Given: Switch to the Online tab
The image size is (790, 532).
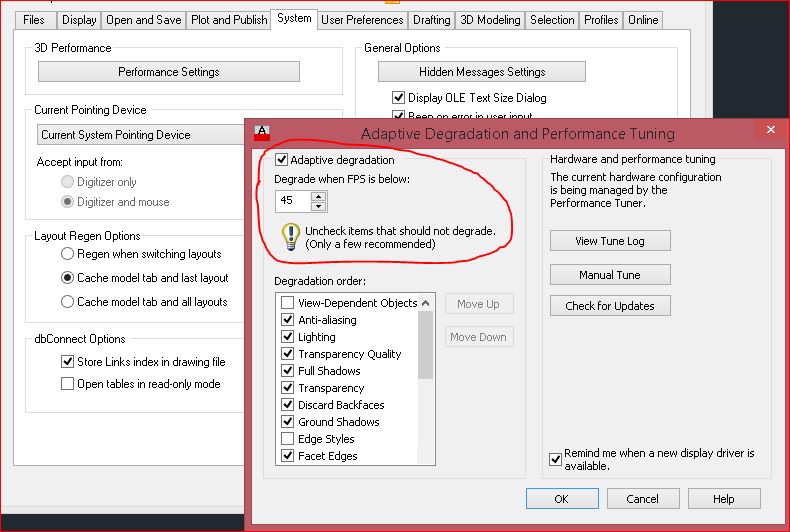Looking at the screenshot, I should pyautogui.click(x=643, y=20).
